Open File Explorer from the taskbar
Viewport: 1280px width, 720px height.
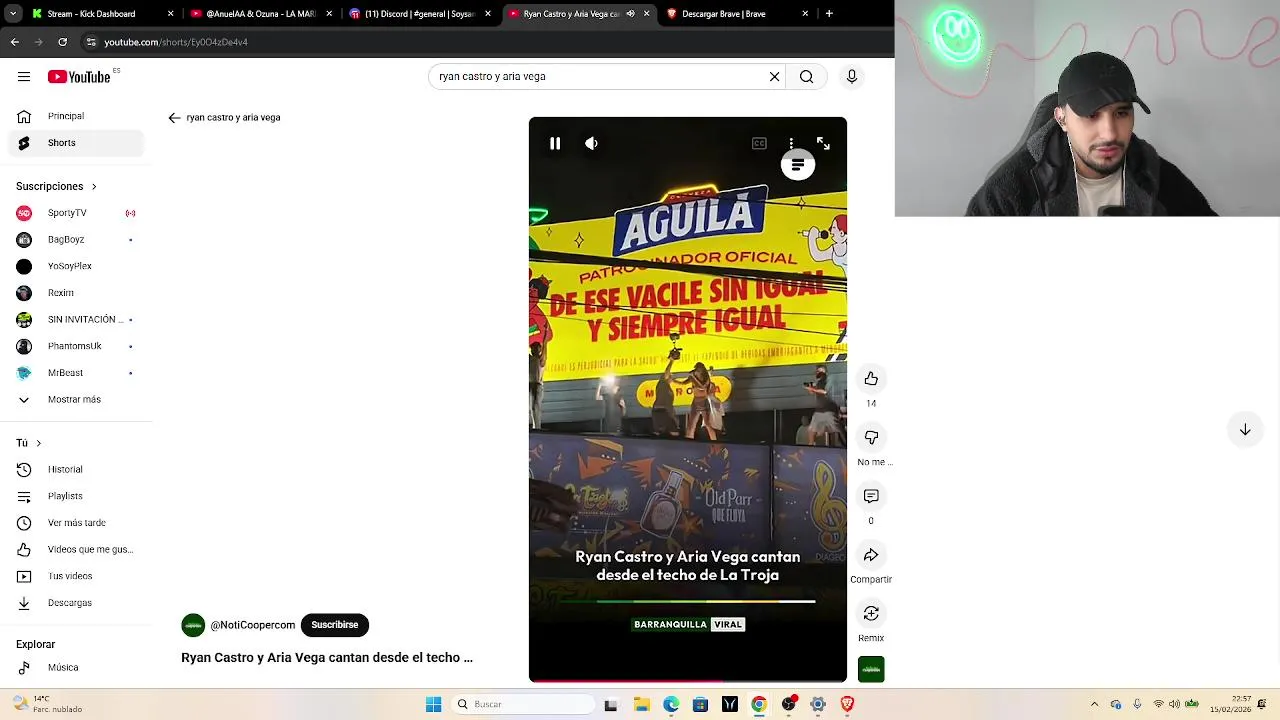641,705
